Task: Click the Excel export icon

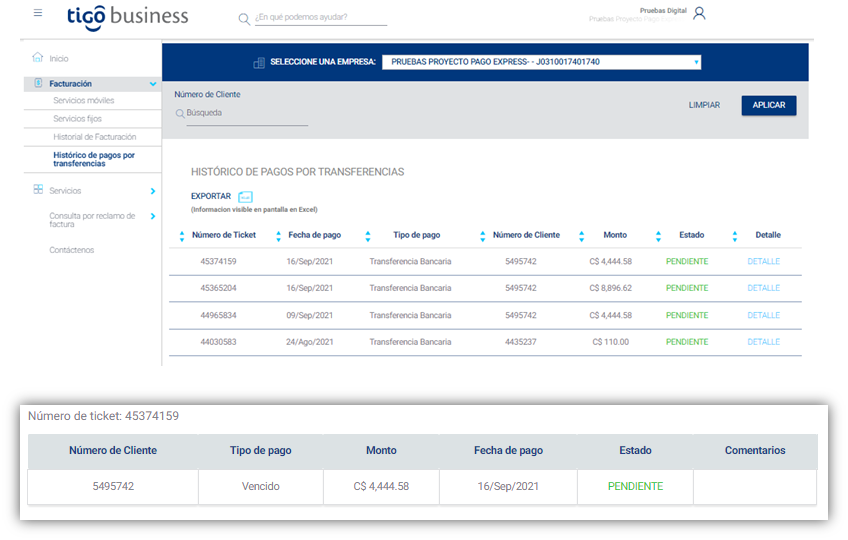Action: 245,197
